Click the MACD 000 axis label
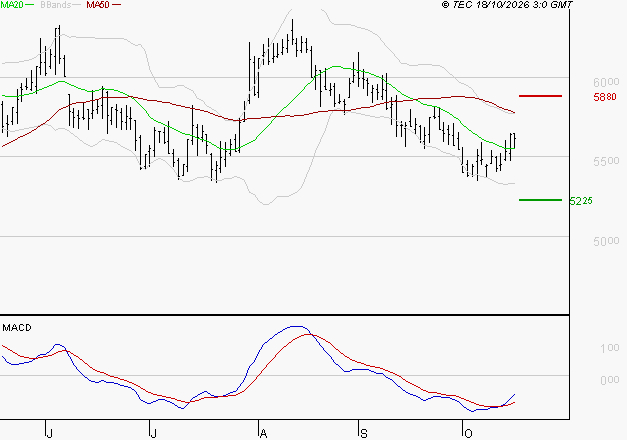The height and width of the screenshot is (440, 627). (610, 380)
